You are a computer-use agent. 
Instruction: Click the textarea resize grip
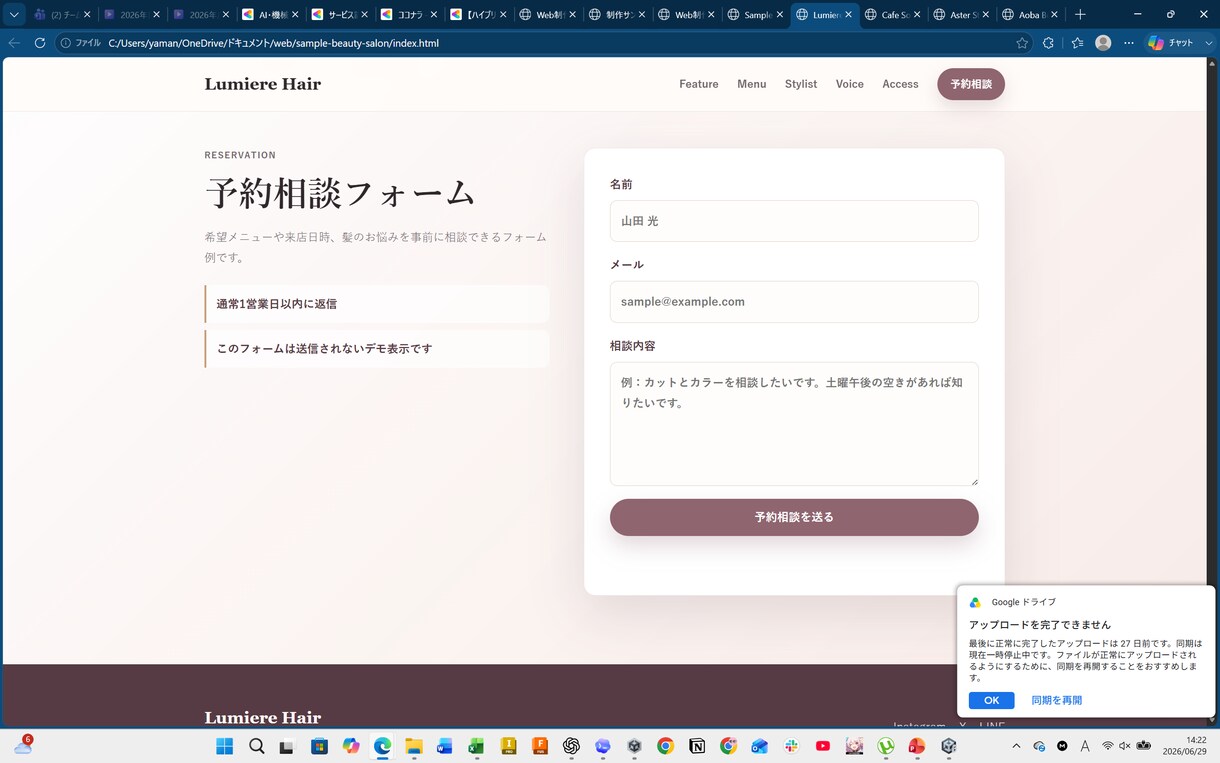(x=974, y=481)
